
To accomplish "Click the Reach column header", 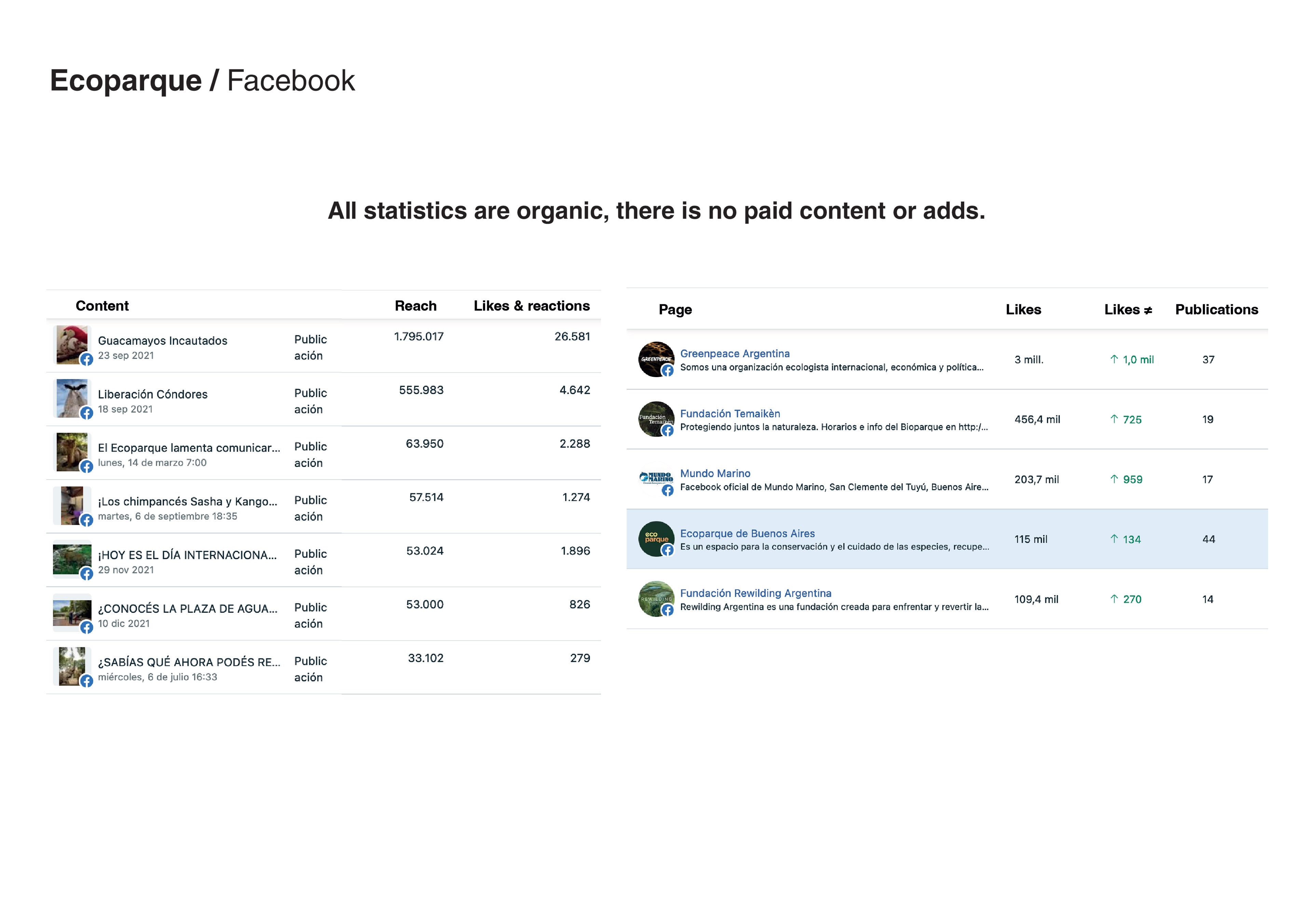I will click(x=415, y=306).
